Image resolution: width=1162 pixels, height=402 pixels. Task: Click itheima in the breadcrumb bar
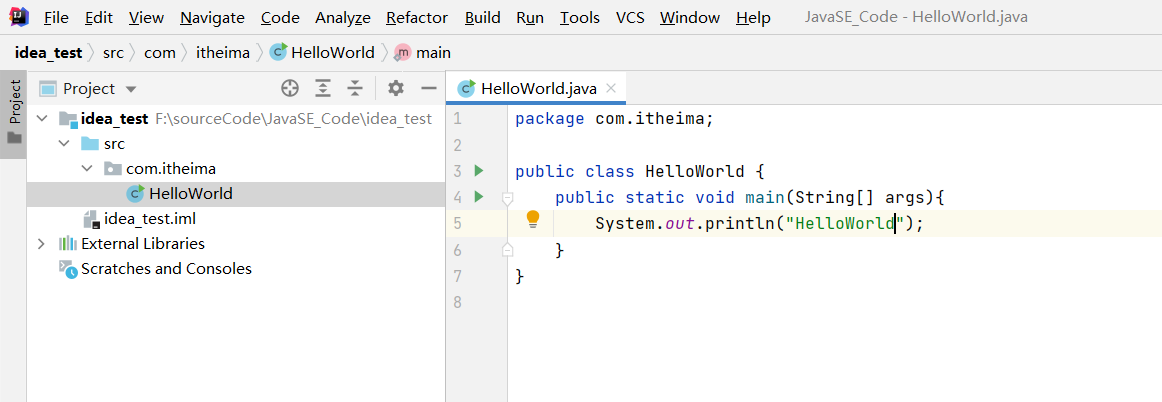(x=222, y=53)
